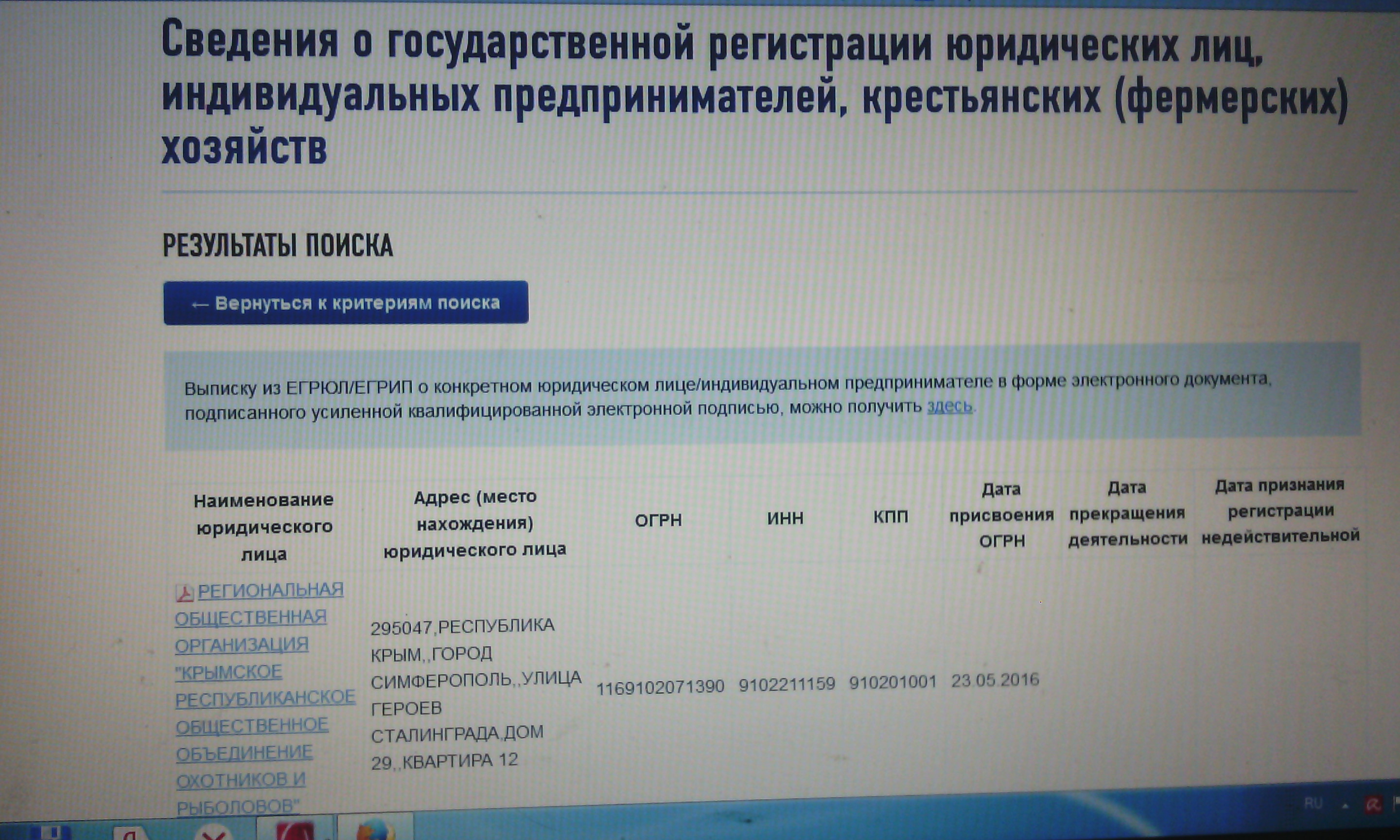Click the red Avira tray icon
This screenshot has width=1400, height=840.
point(1373,805)
